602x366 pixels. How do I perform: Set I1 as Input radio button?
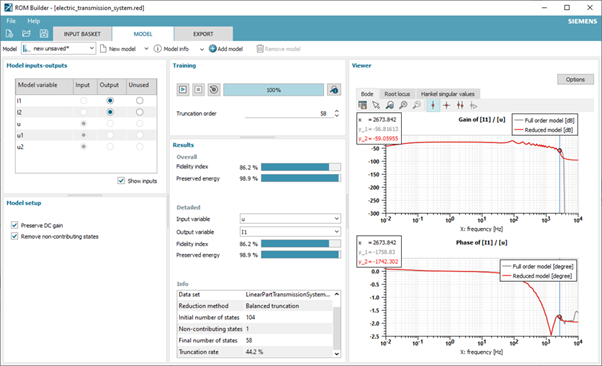(x=83, y=100)
